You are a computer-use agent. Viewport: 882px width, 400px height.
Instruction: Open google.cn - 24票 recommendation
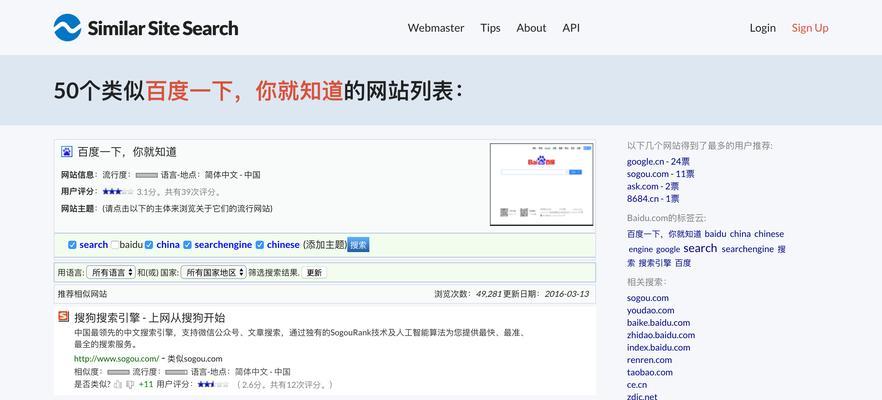pyautogui.click(x=658, y=161)
